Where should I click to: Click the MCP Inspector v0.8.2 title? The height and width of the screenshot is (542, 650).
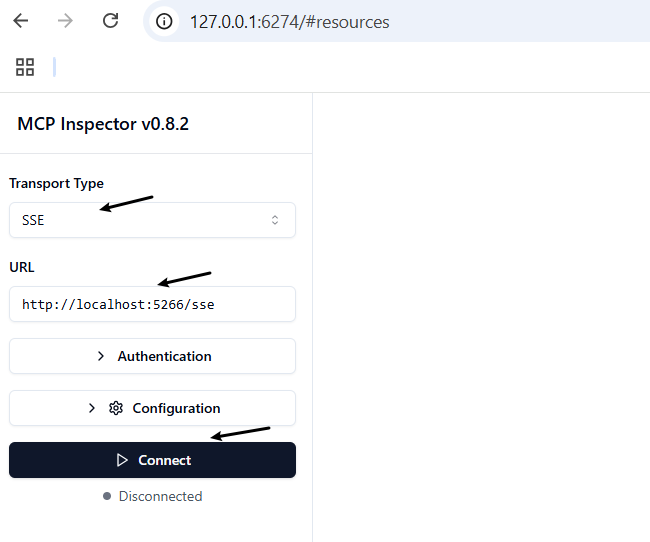coord(103,124)
